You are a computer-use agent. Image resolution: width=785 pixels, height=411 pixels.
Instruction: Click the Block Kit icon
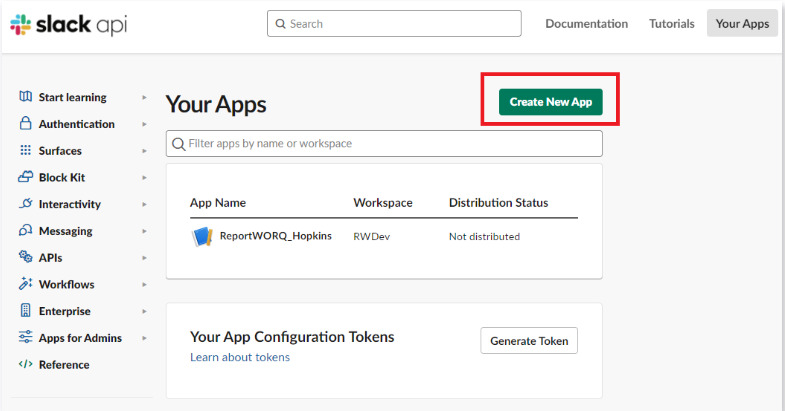coord(25,177)
